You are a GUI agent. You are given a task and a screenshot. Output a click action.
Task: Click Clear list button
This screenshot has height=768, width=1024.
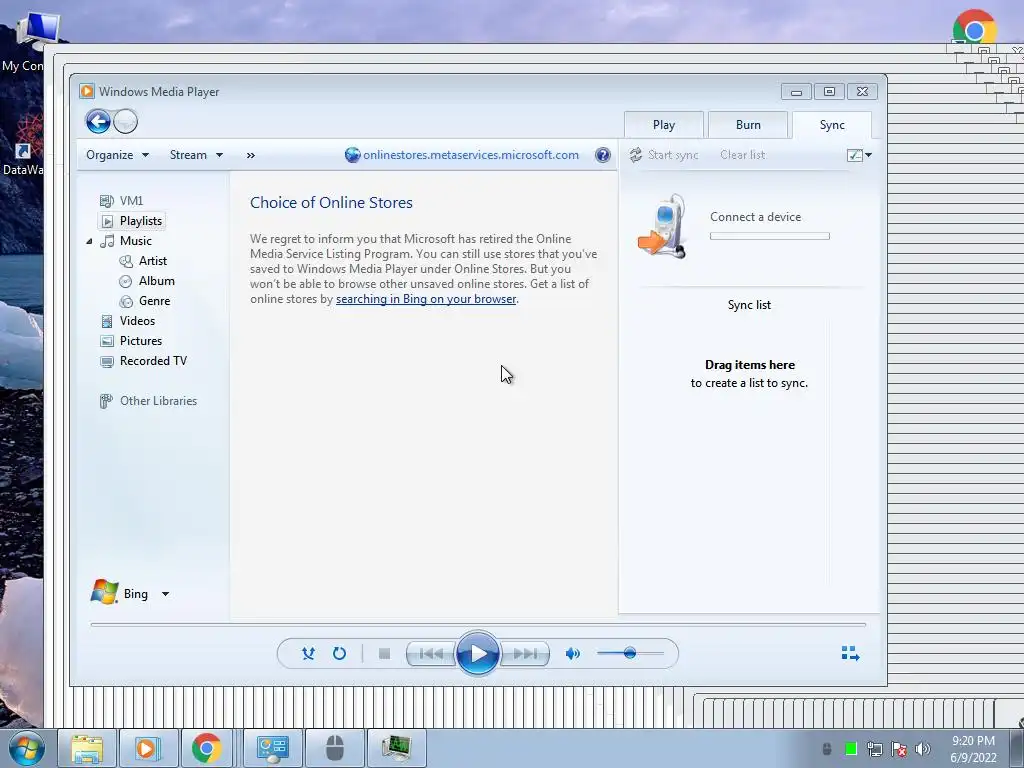(x=743, y=155)
